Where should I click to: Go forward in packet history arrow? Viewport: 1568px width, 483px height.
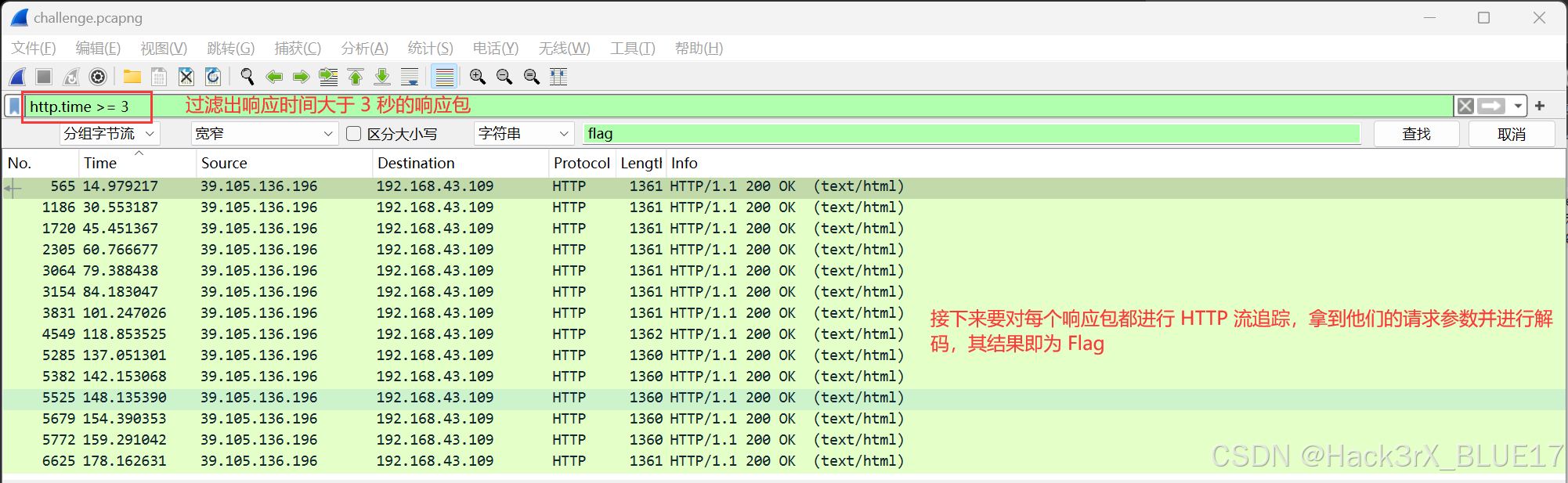click(301, 77)
